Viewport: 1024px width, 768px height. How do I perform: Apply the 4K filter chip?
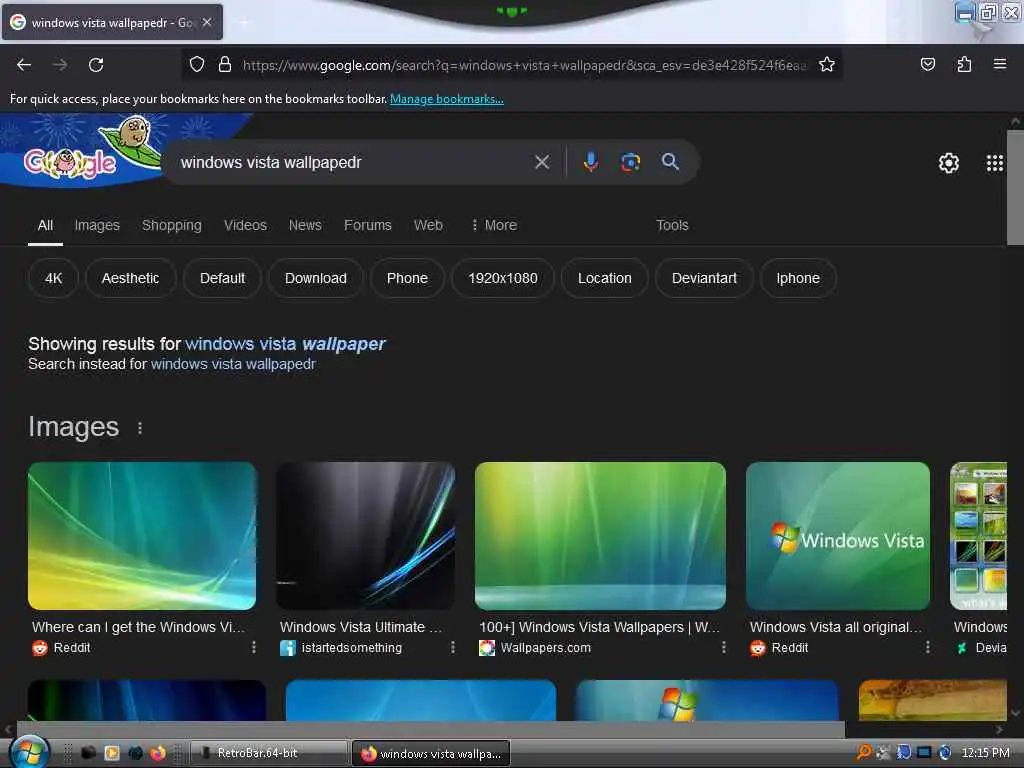tap(54, 278)
